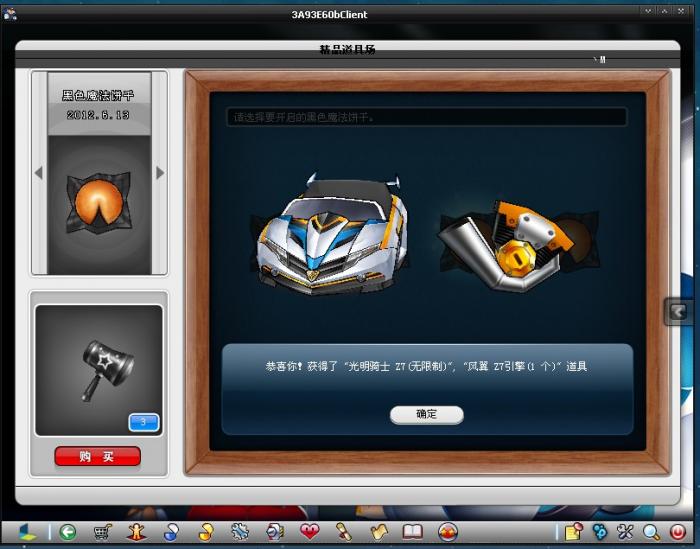700x549 pixels.
Task: Click the blue paw friends icon
Action: 600,532
